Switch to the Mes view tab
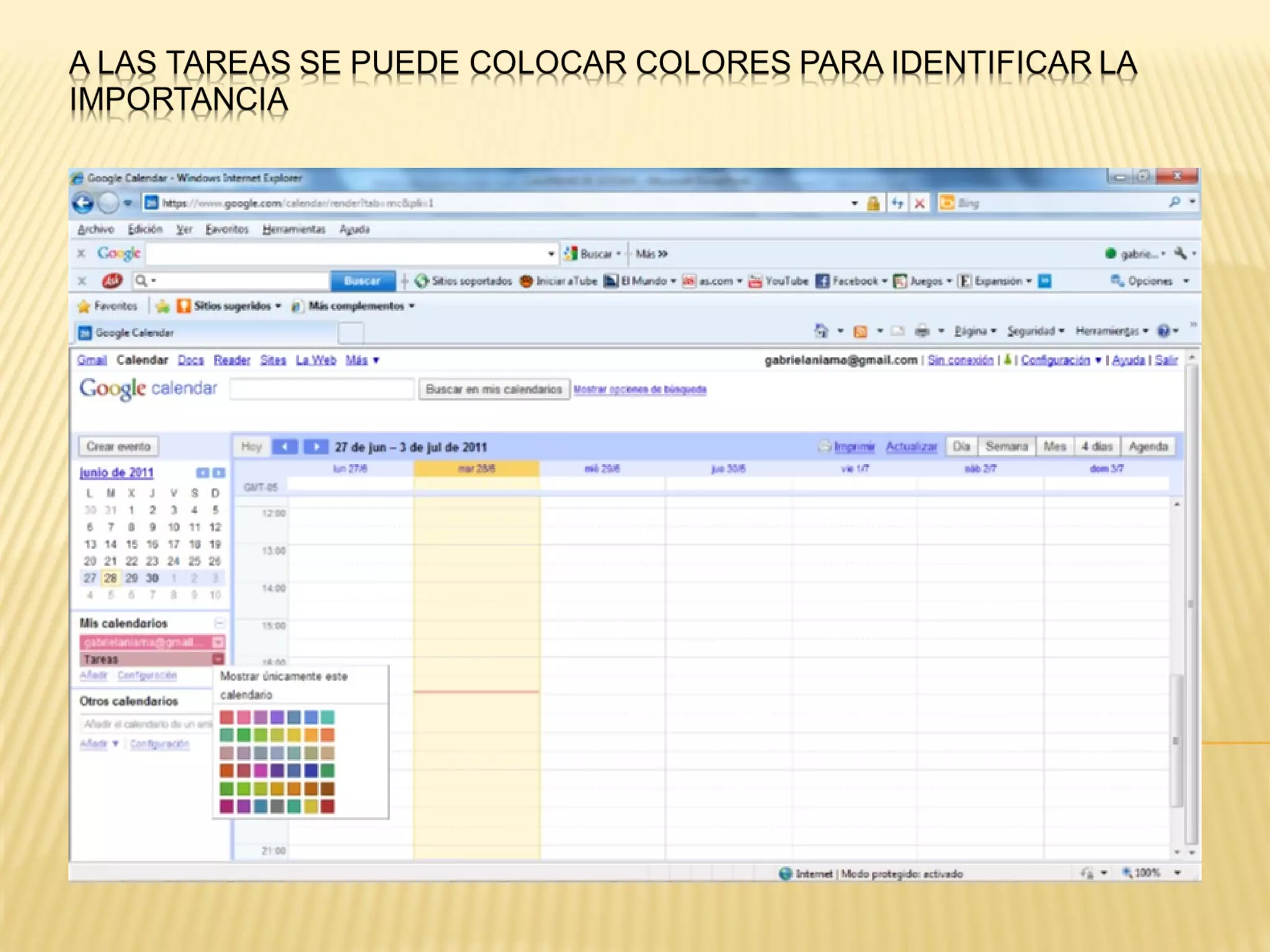The image size is (1270, 952). click(1054, 446)
